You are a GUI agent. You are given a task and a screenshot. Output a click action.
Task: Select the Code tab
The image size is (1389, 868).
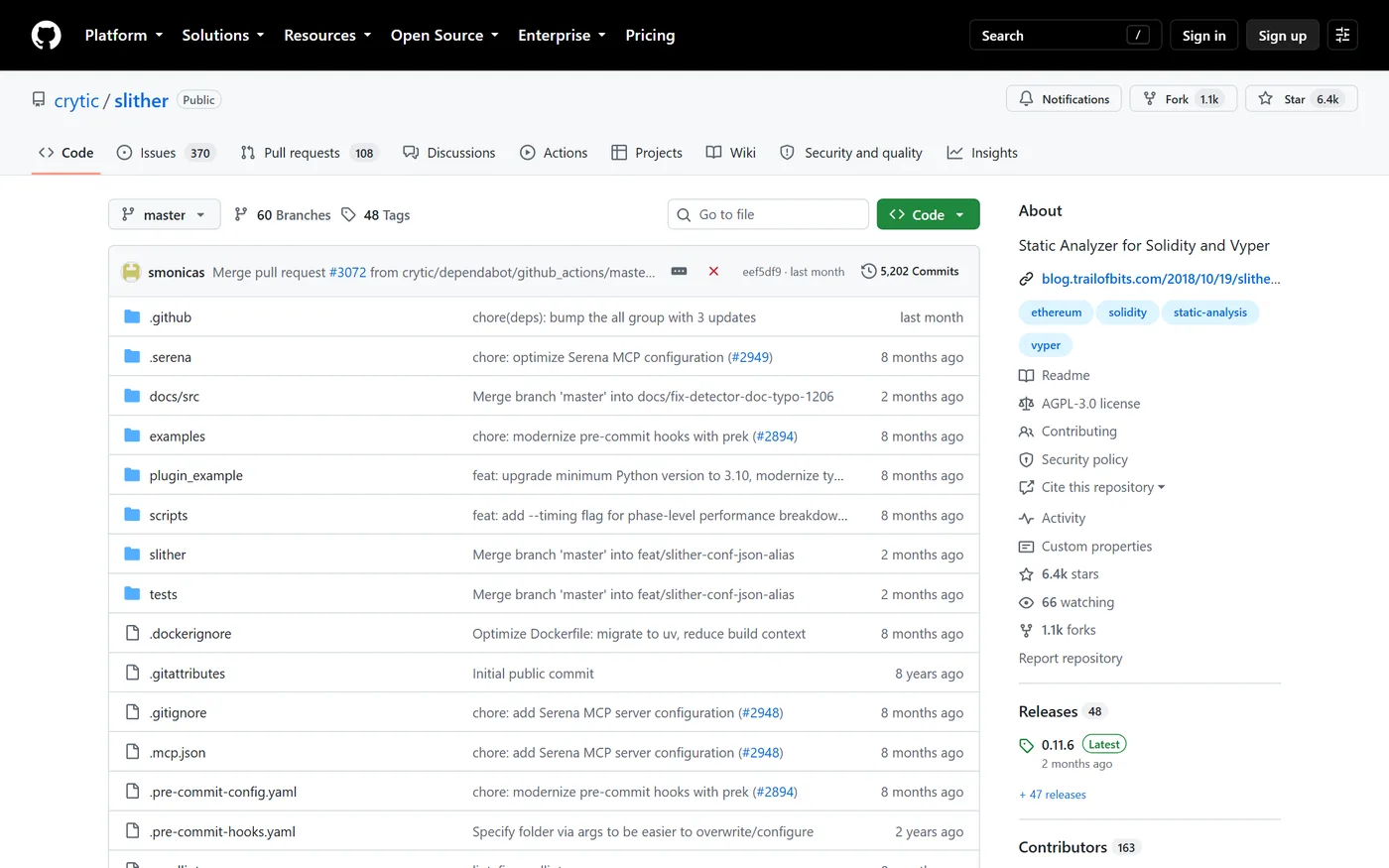pyautogui.click(x=66, y=153)
